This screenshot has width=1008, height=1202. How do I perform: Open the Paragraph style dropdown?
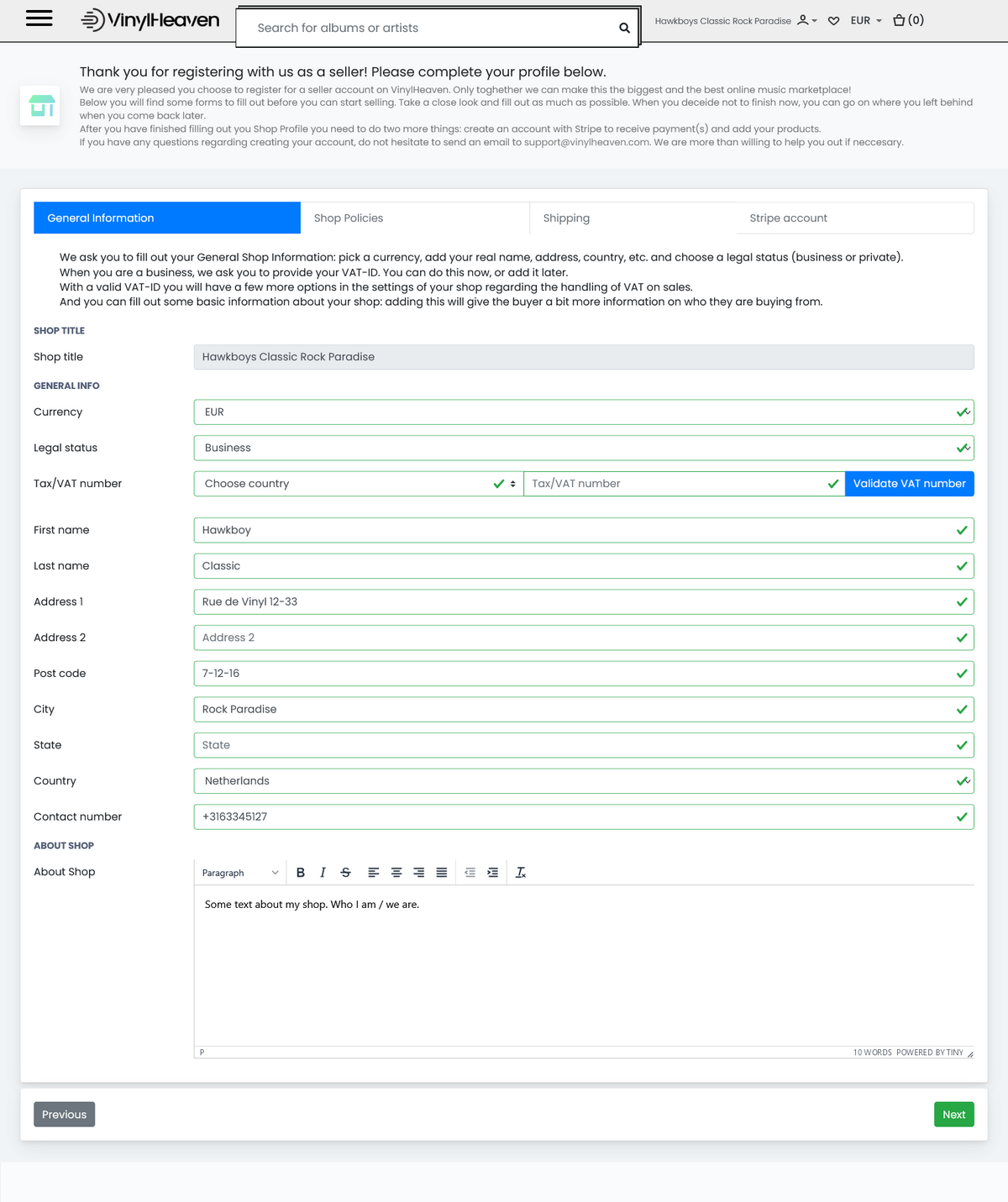(x=240, y=873)
